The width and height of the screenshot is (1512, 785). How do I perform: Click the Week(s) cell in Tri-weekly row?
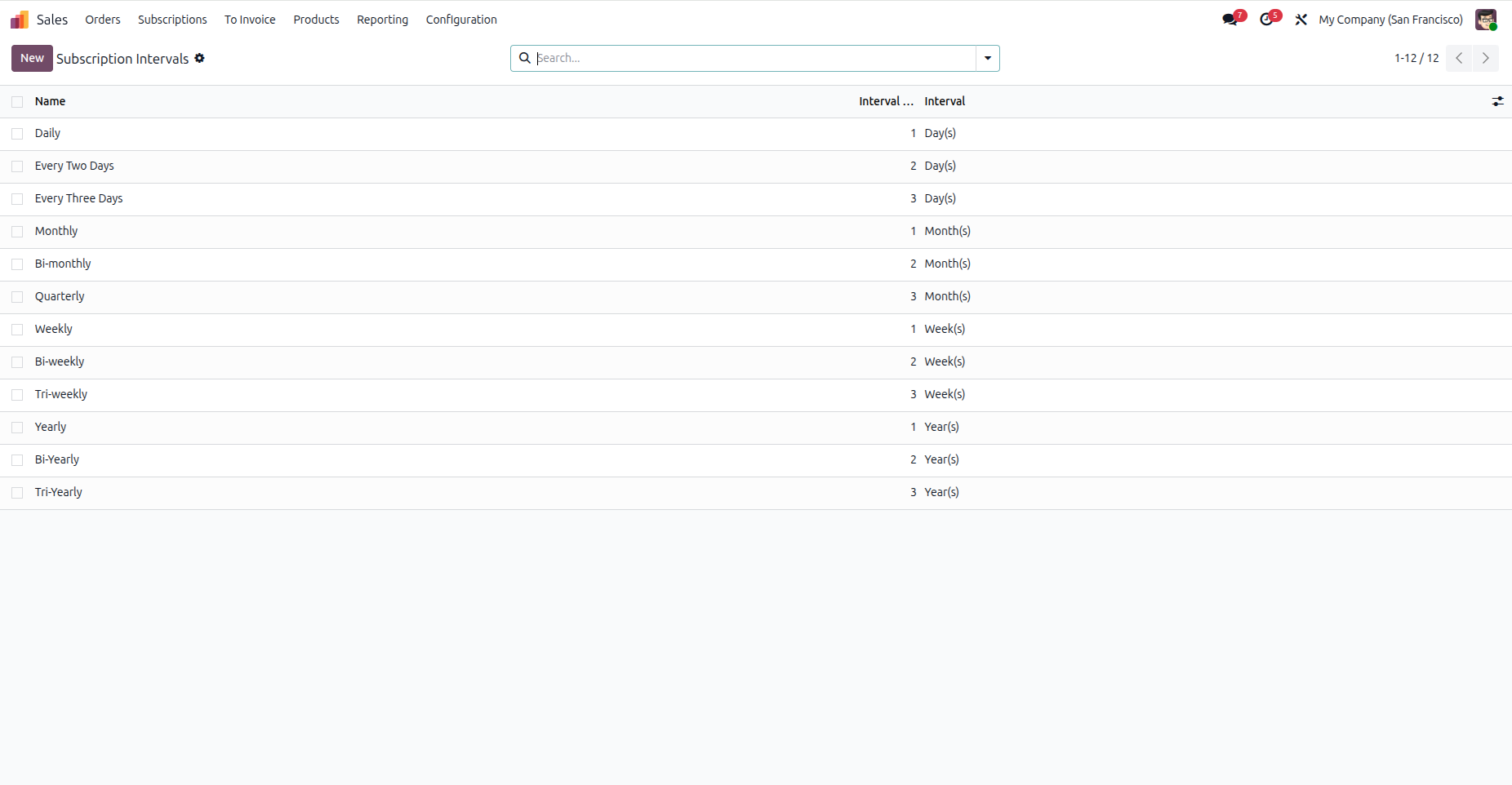pos(945,394)
